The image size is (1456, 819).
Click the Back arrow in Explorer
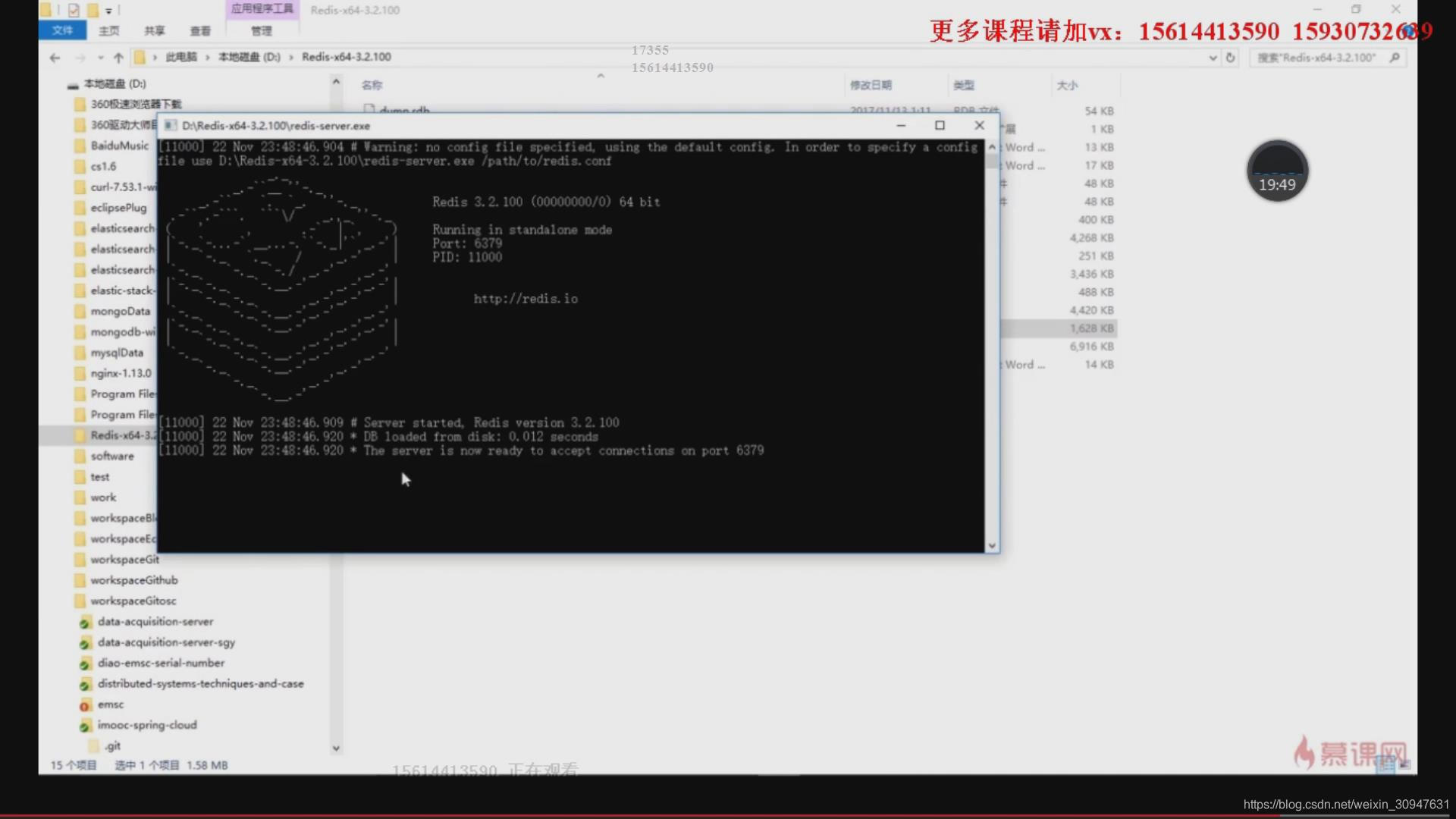click(55, 58)
